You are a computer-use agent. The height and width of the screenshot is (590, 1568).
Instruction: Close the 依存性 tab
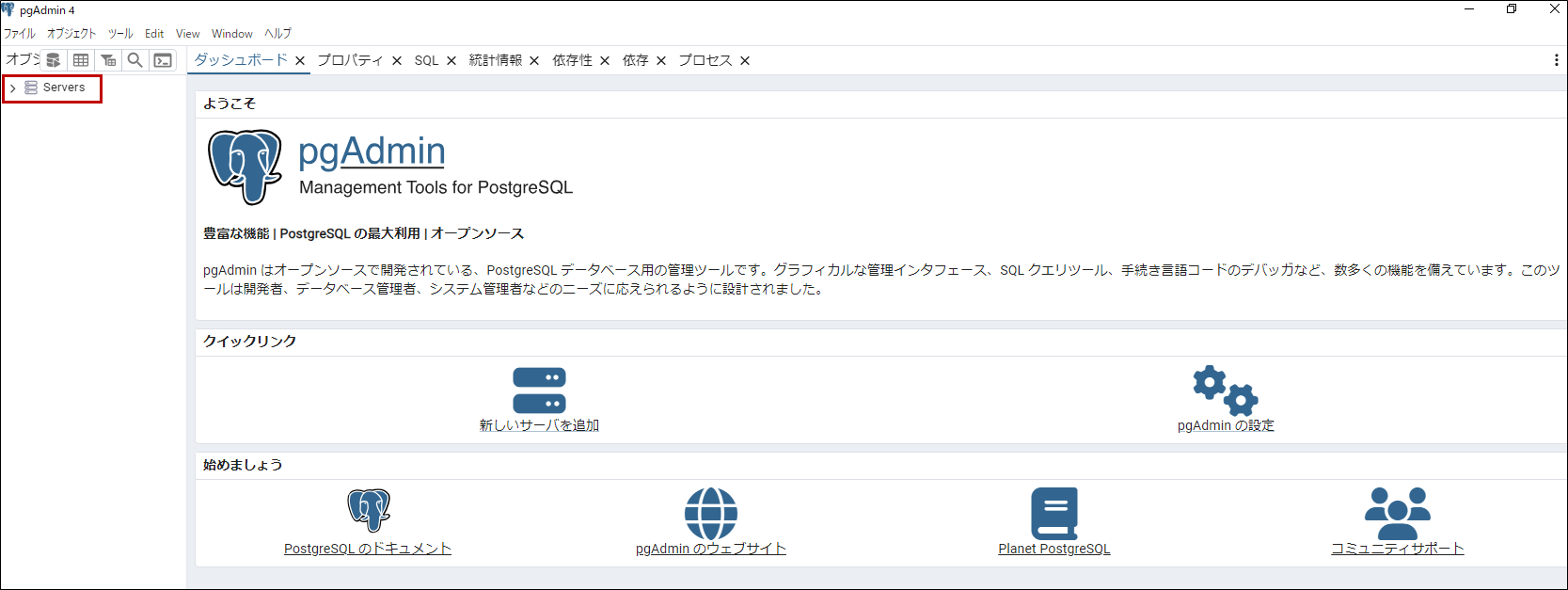click(x=605, y=60)
